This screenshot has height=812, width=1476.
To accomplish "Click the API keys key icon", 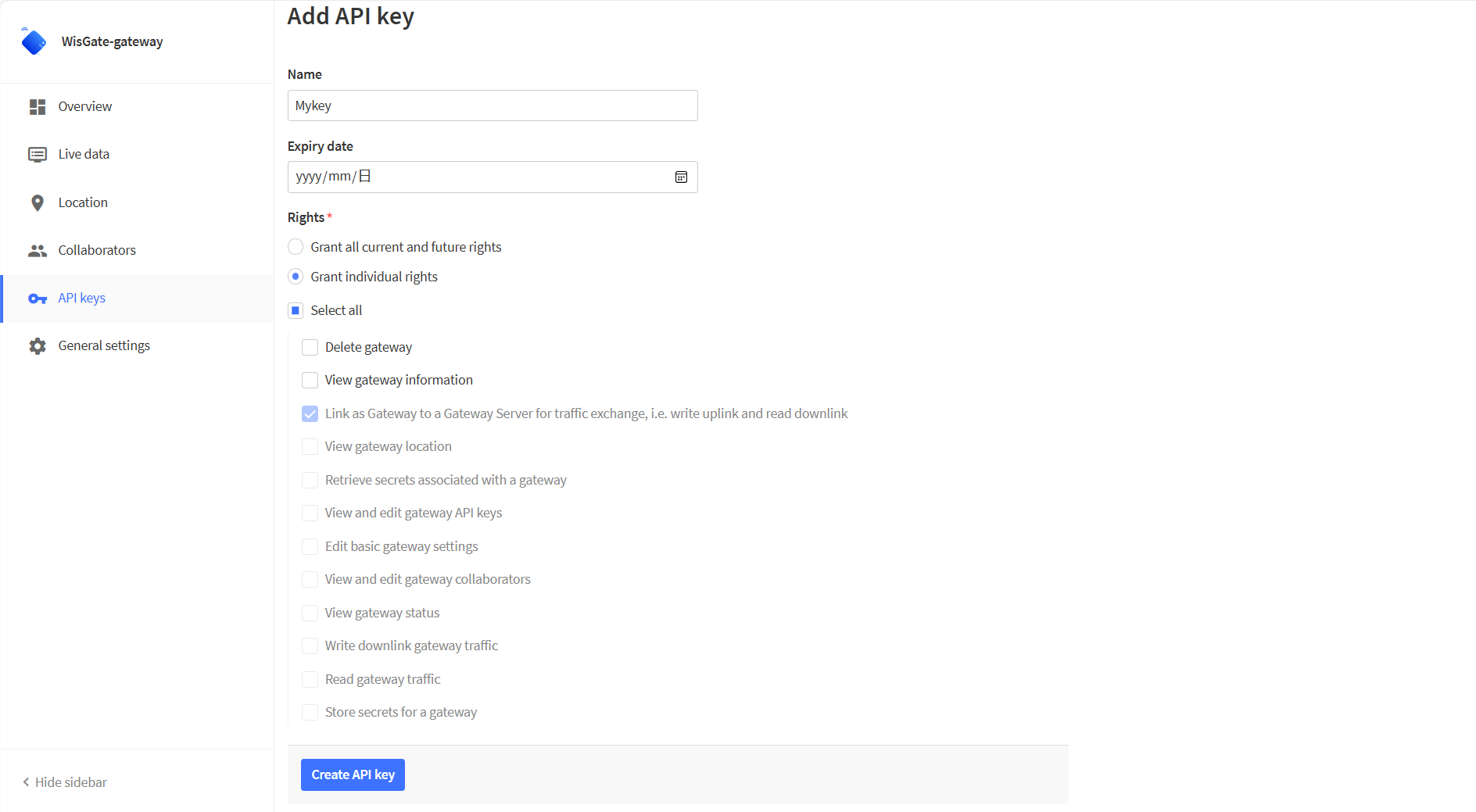I will pyautogui.click(x=38, y=299).
